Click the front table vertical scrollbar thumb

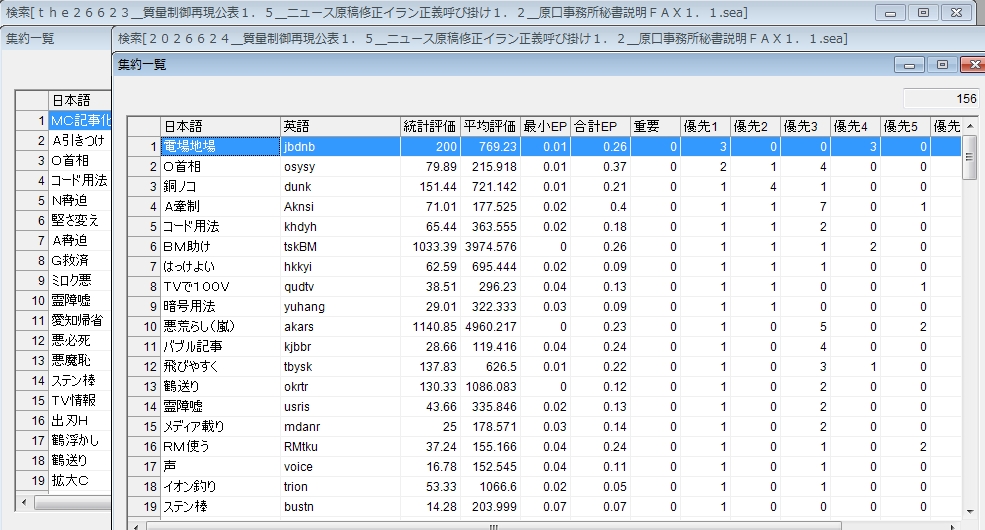click(970, 157)
